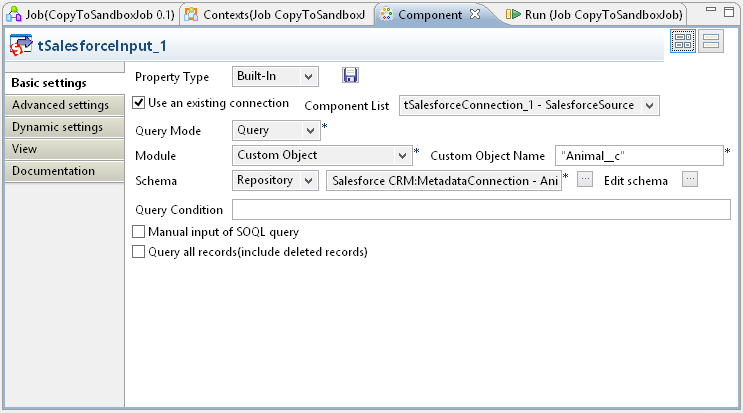Click the schema browse ellipsis button

585,179
